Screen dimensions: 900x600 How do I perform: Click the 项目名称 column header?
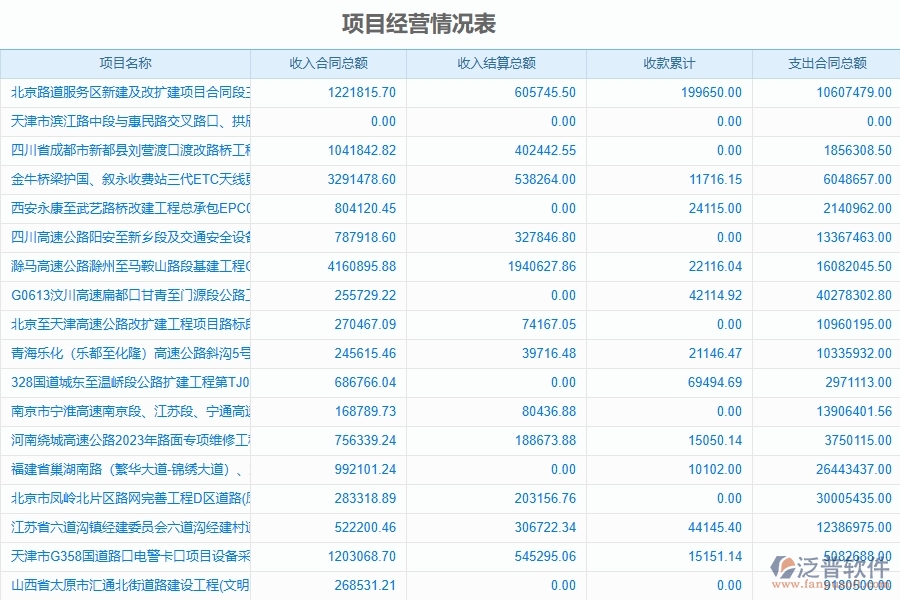[128, 62]
